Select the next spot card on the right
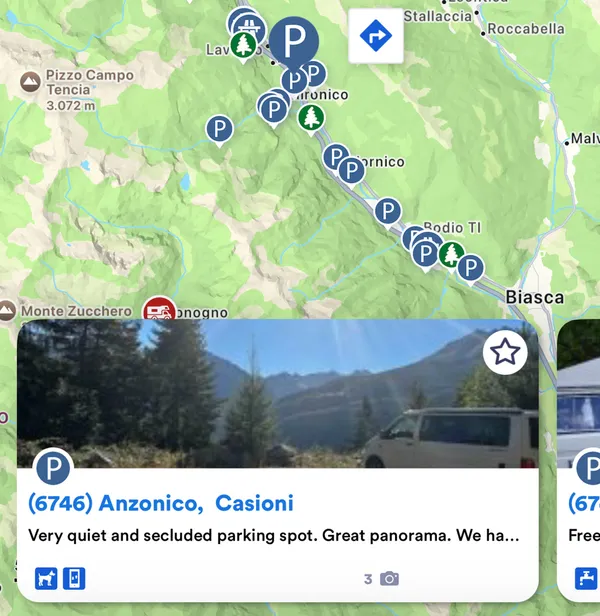 tap(578, 460)
